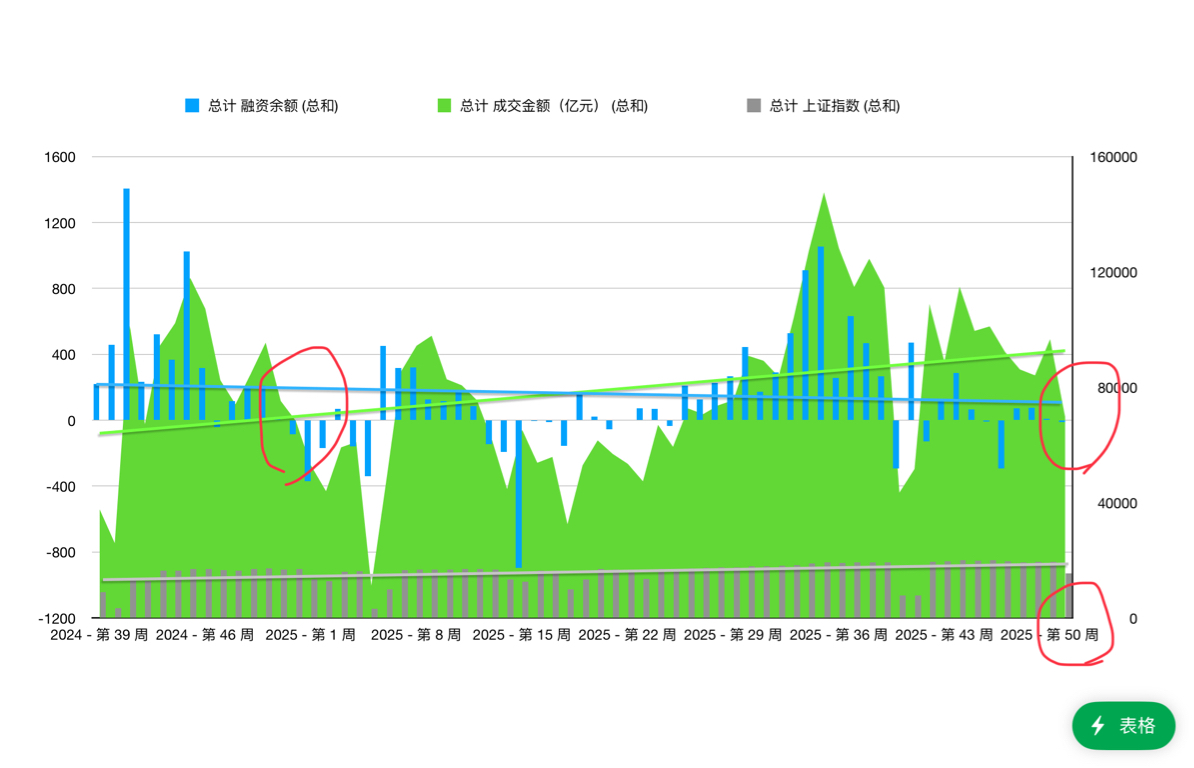The width and height of the screenshot is (1194, 768).
Task: Open the 表格 table view button
Action: click(x=1123, y=726)
